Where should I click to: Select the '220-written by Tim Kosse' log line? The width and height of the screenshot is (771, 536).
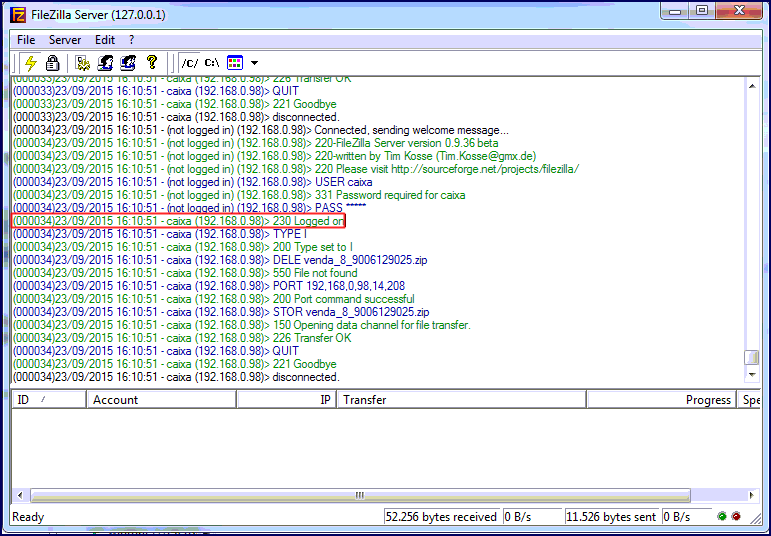274,156
